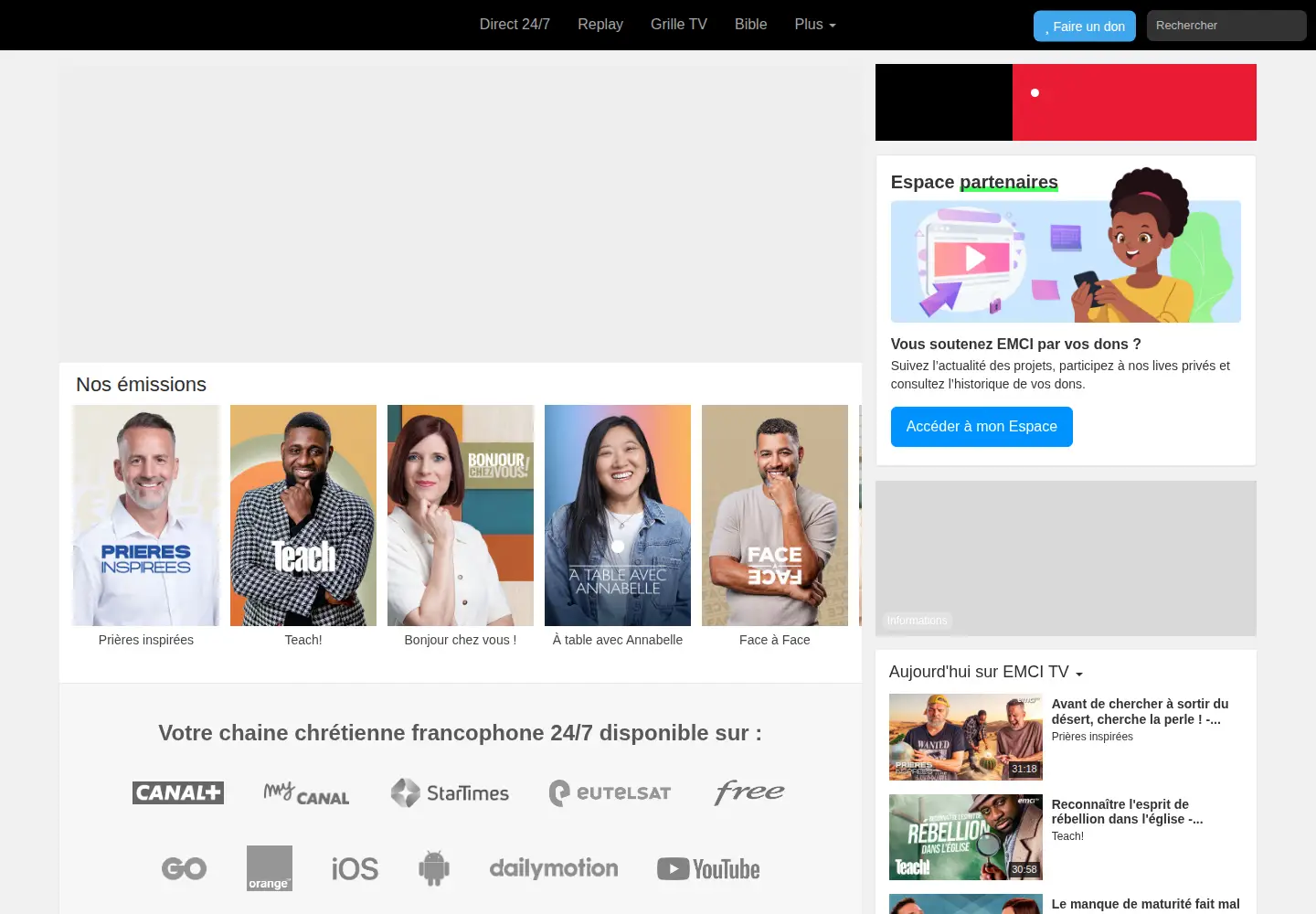
Task: Open the Orange logo link
Action: (x=270, y=868)
